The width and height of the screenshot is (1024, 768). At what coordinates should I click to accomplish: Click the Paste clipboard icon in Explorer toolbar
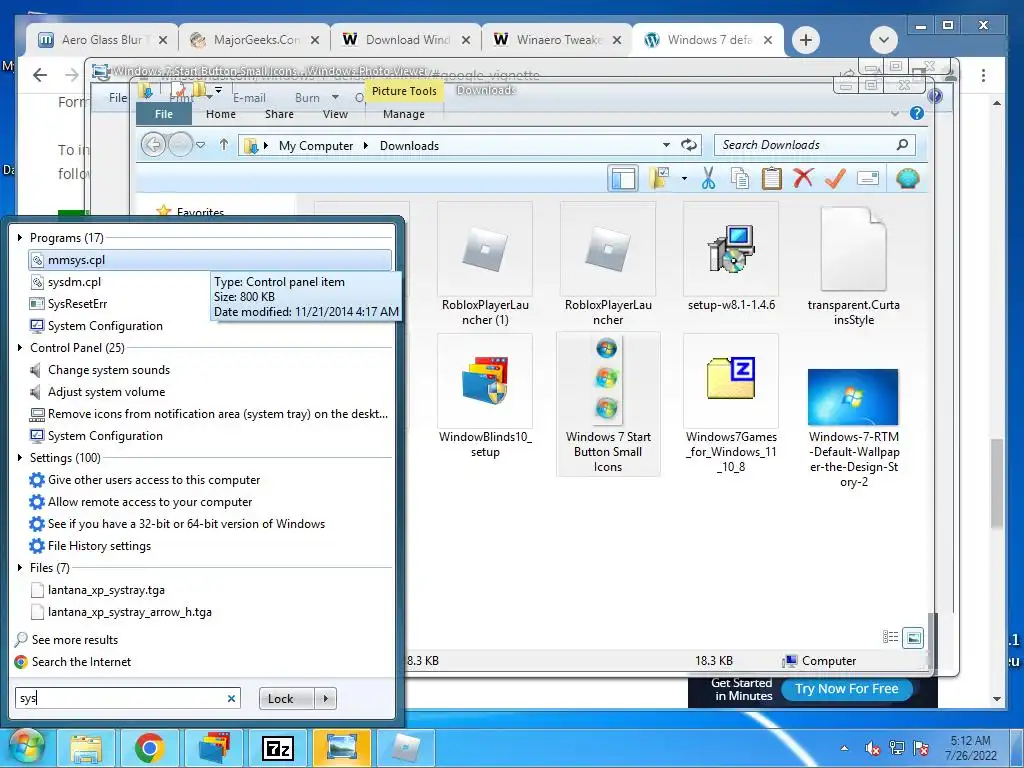pos(771,178)
